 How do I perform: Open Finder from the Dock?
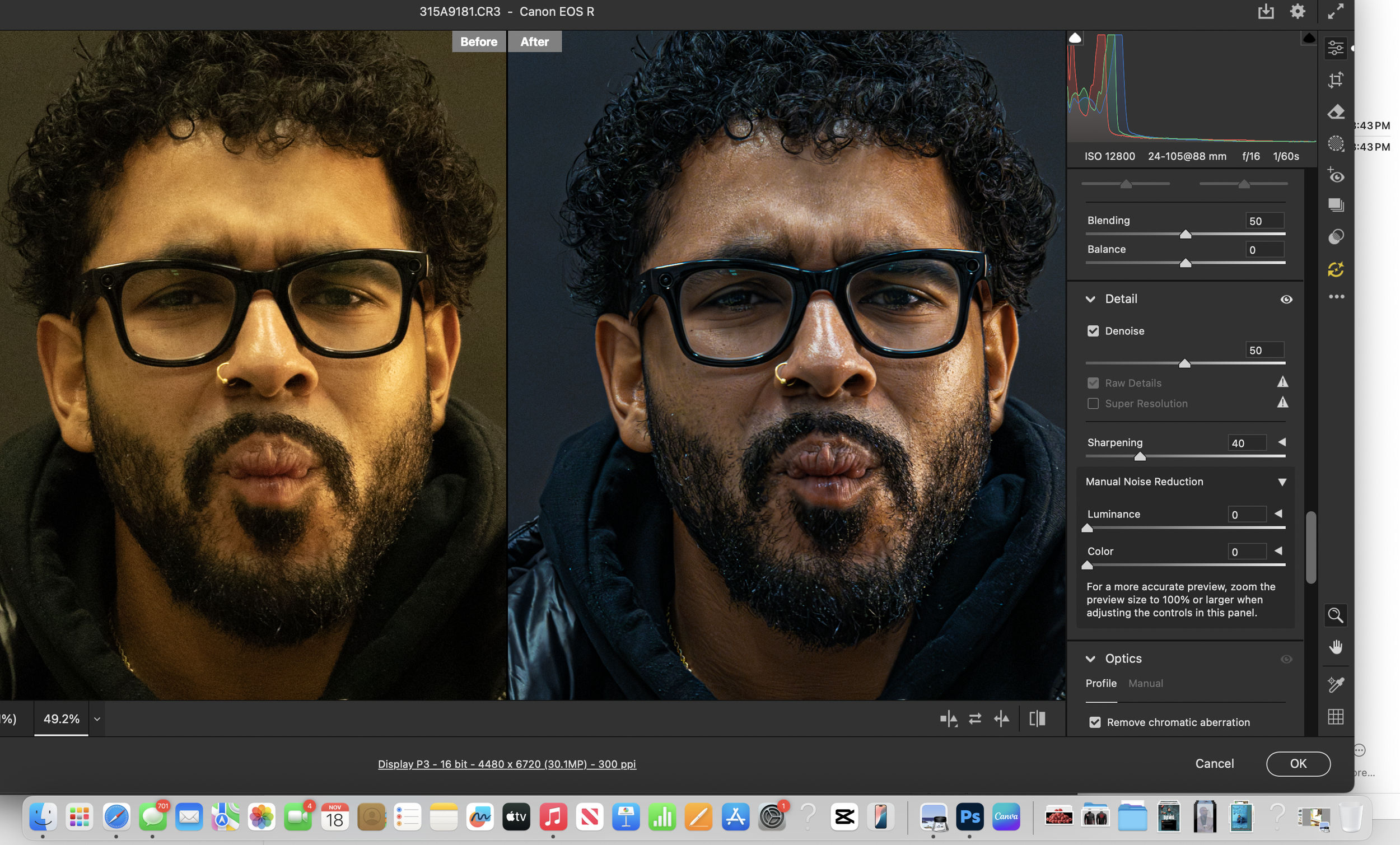tap(43, 816)
